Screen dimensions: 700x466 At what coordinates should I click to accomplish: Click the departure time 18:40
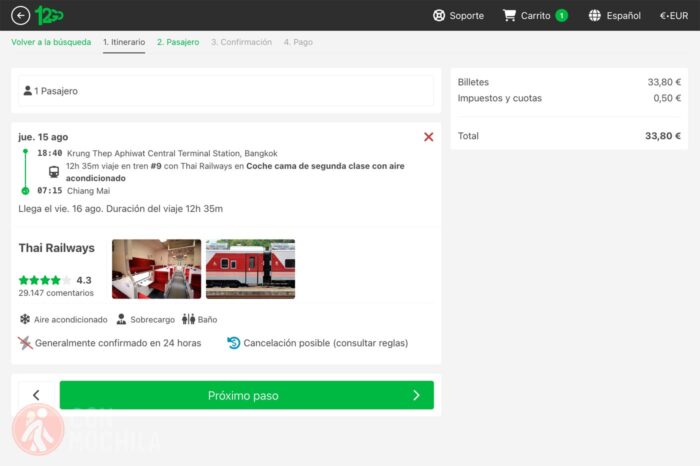pos(50,153)
